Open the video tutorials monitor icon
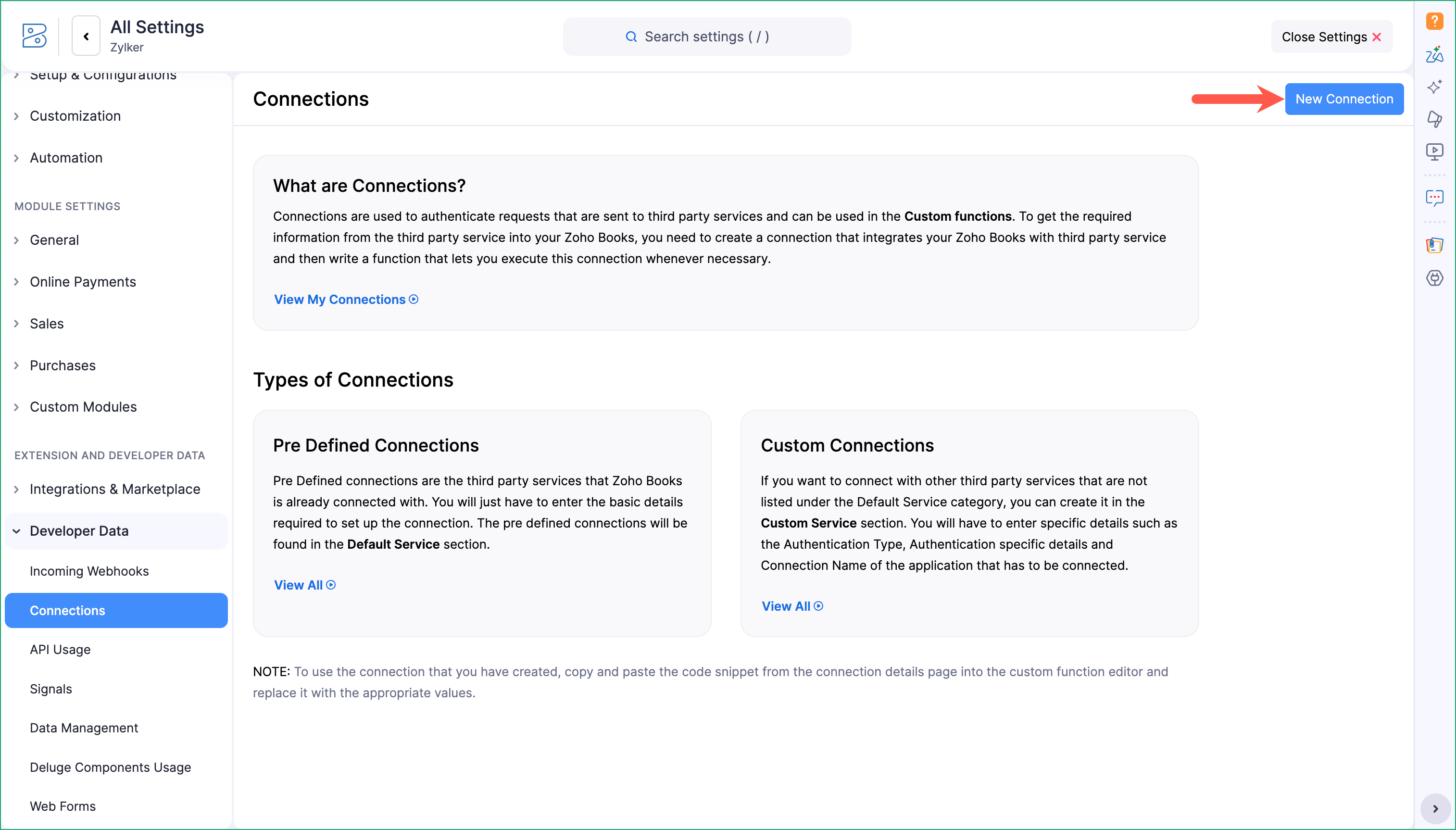 (x=1434, y=151)
